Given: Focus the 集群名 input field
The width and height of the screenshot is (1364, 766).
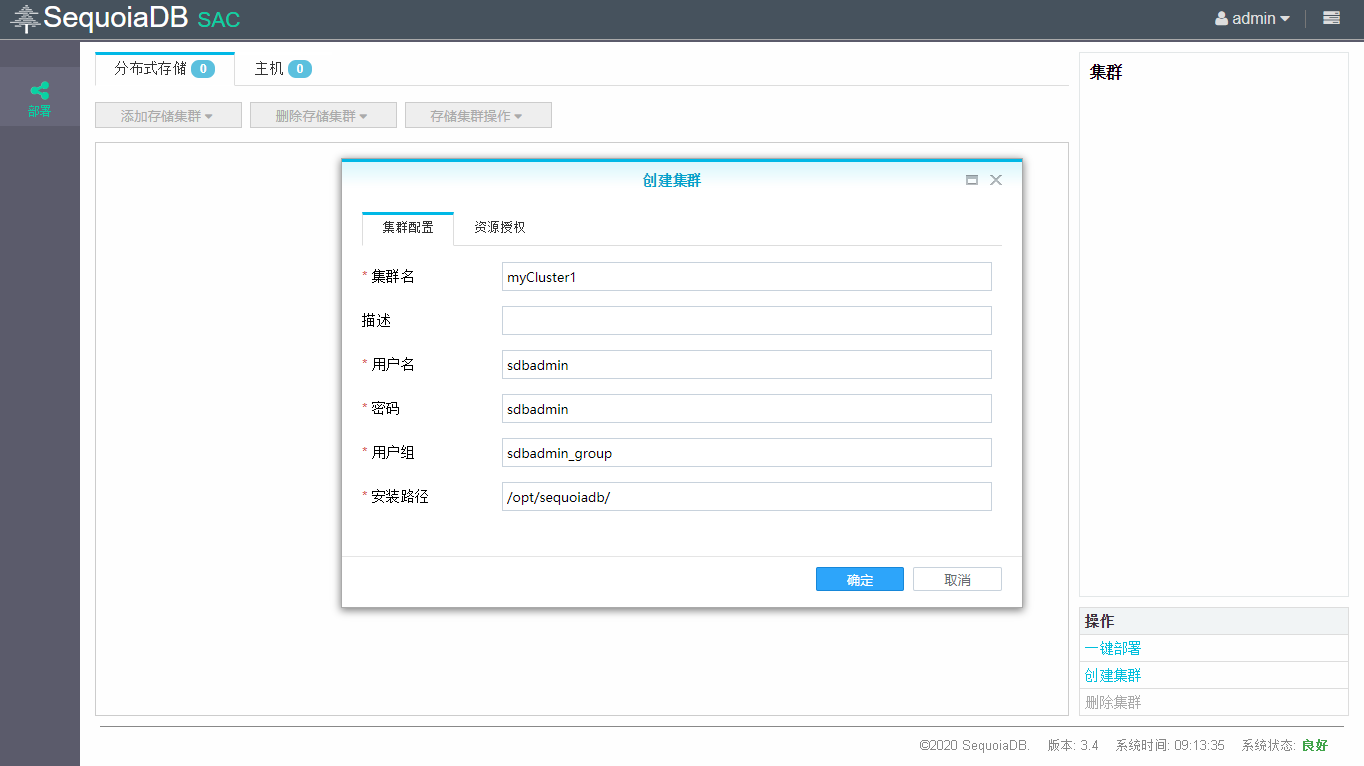Looking at the screenshot, I should (x=746, y=277).
